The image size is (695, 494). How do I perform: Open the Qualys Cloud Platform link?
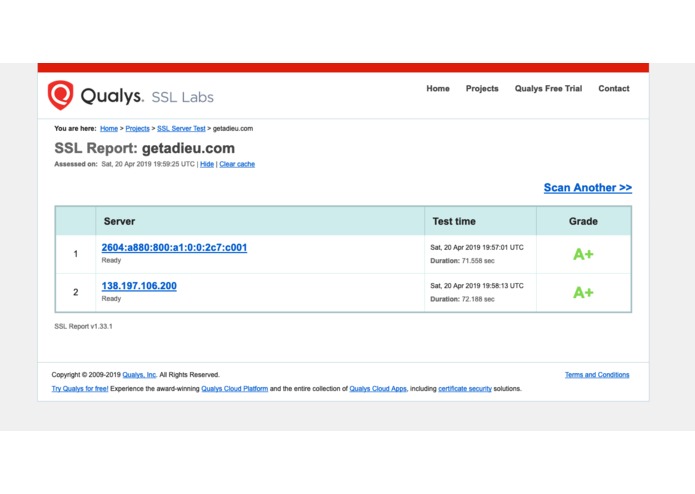point(234,389)
